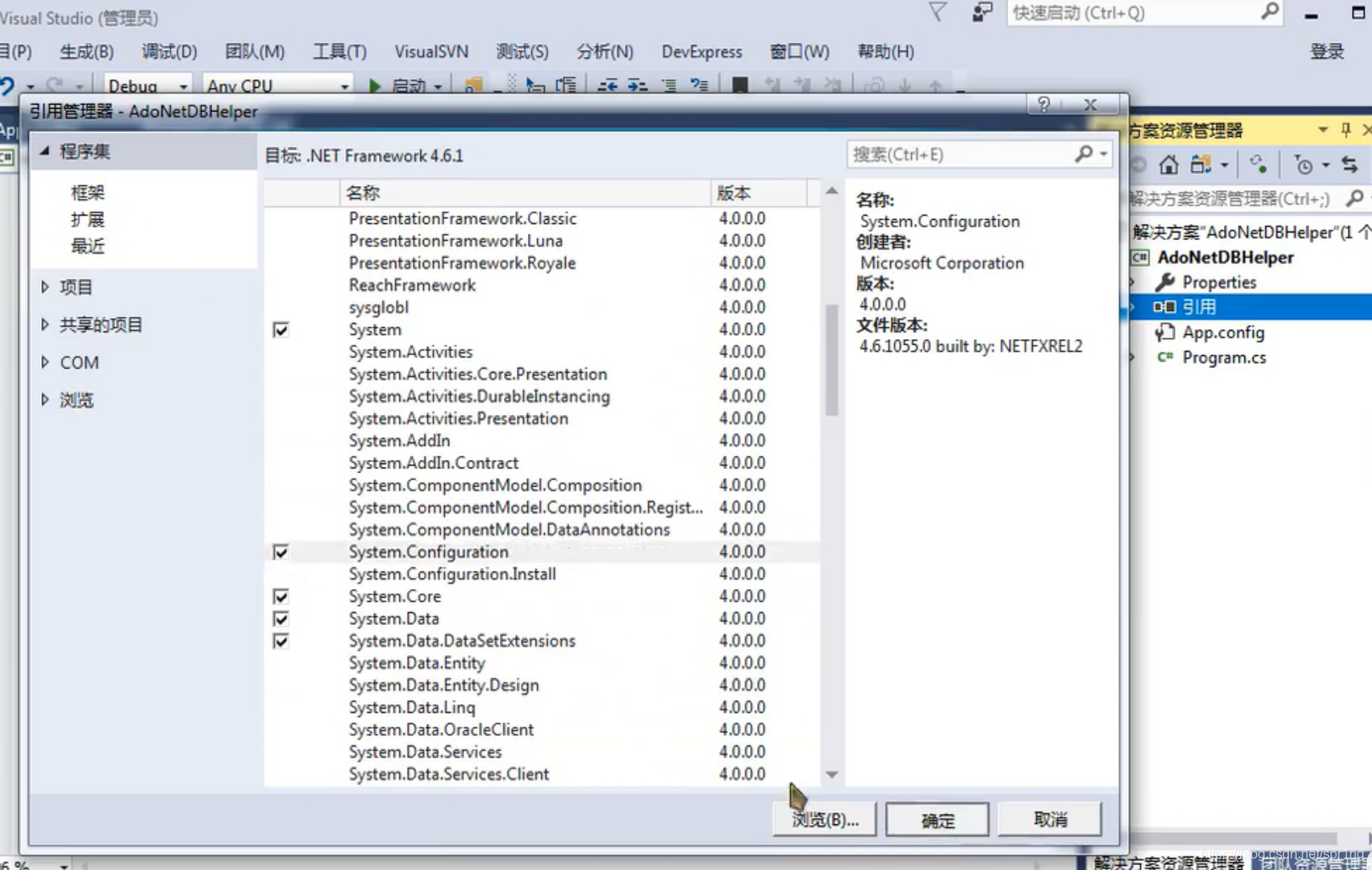Uncheck the System.Core checkbox

tap(281, 597)
